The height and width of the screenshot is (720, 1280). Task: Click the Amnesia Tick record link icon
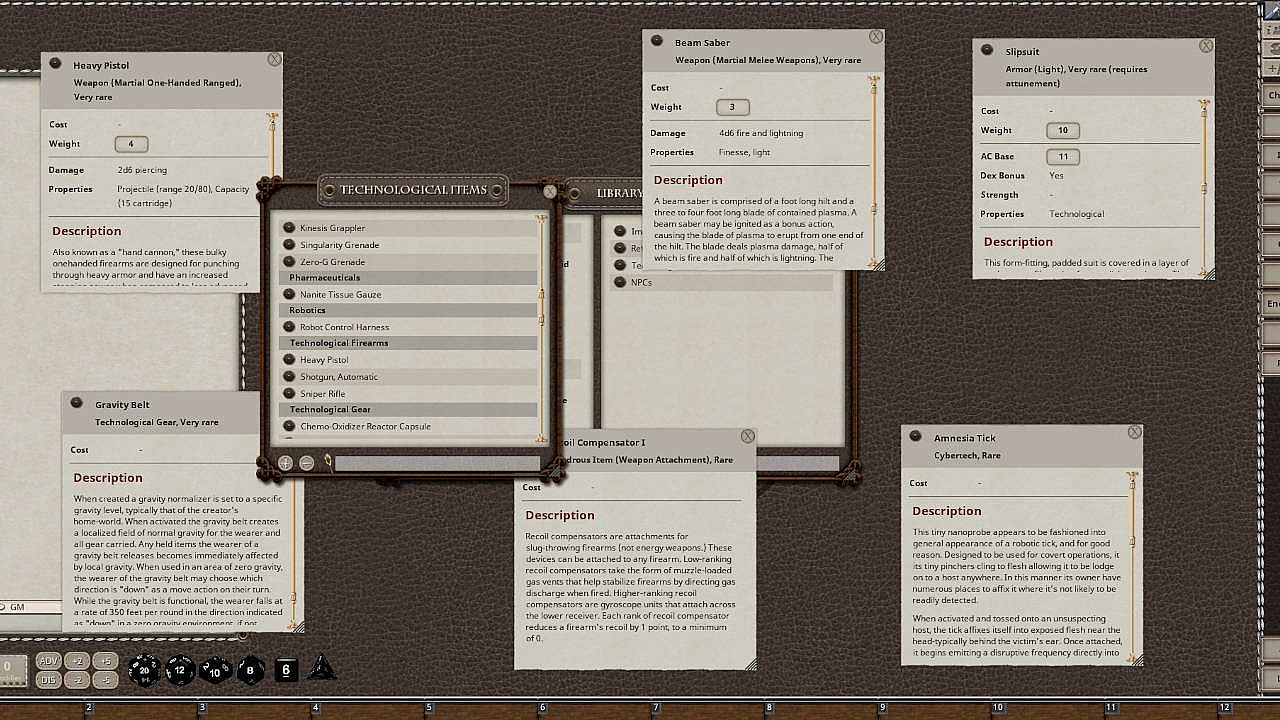(x=915, y=437)
